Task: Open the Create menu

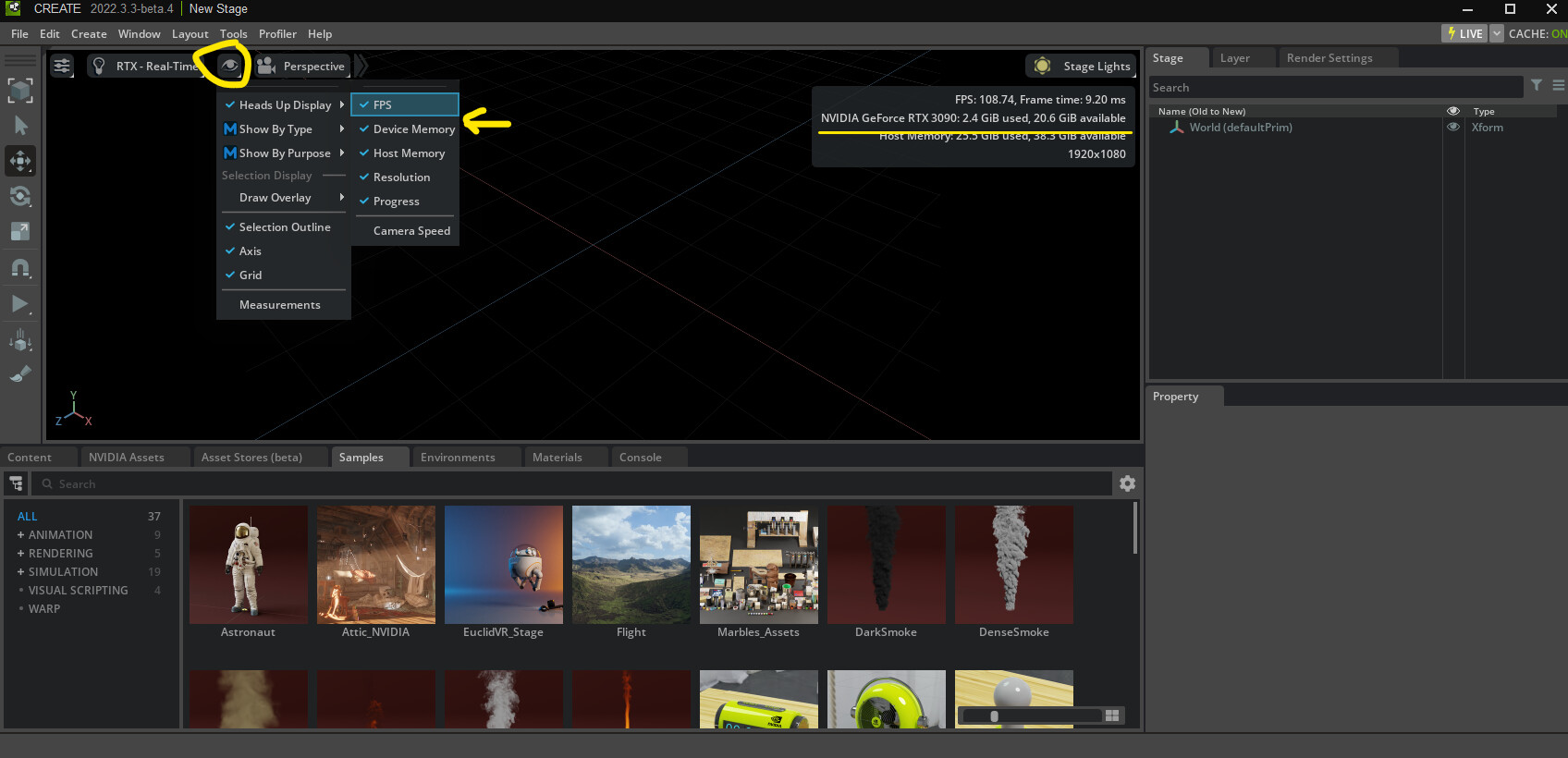Action: tap(89, 33)
